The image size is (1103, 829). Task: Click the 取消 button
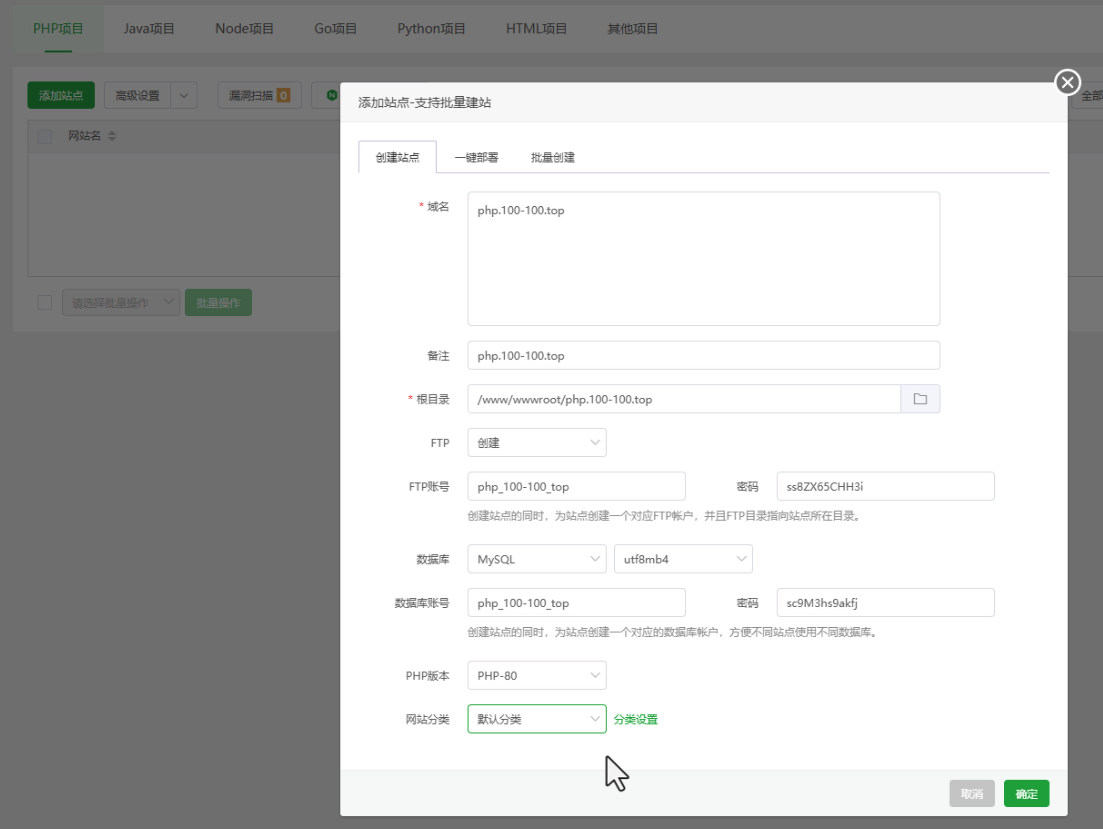pos(972,794)
